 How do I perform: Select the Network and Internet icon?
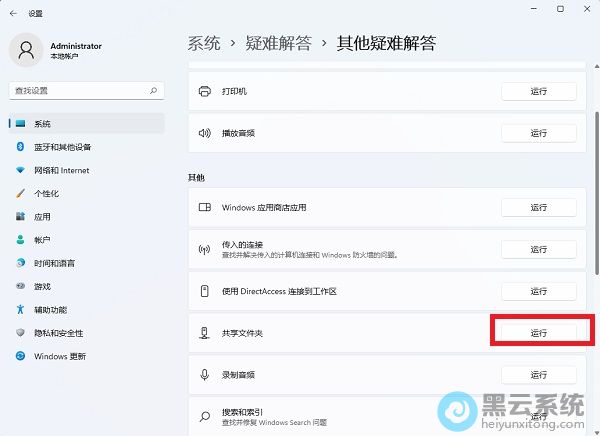click(19, 170)
